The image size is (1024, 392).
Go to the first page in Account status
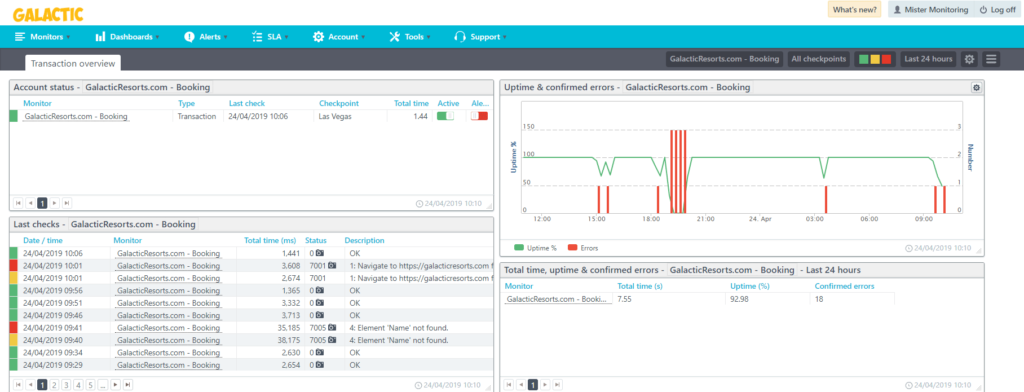point(18,203)
